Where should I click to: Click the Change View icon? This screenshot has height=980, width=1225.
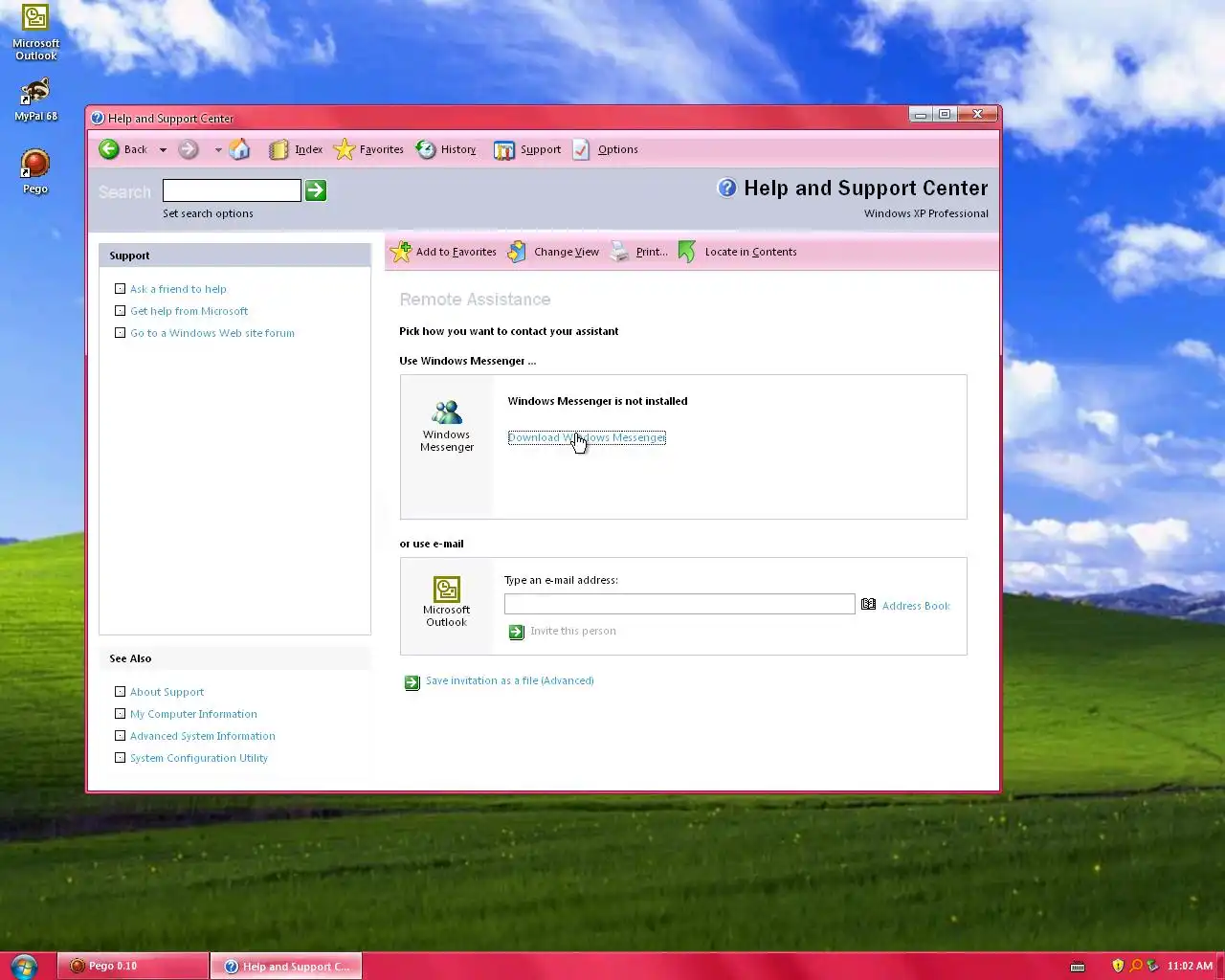[517, 252]
